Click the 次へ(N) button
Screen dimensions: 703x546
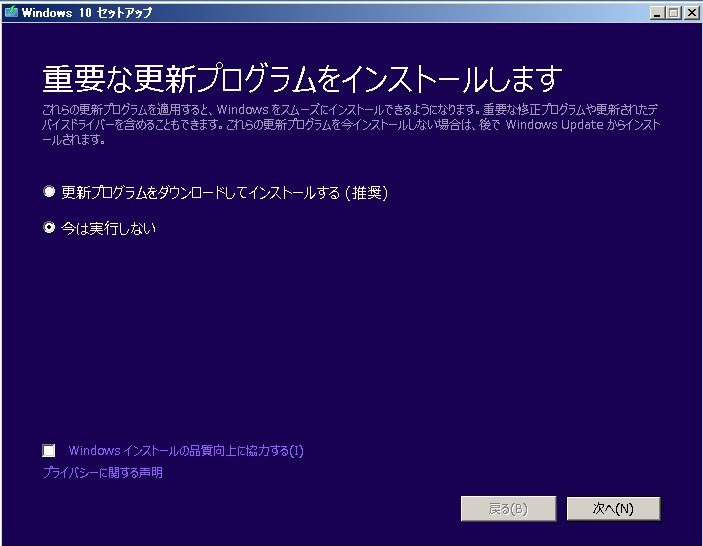tap(613, 509)
